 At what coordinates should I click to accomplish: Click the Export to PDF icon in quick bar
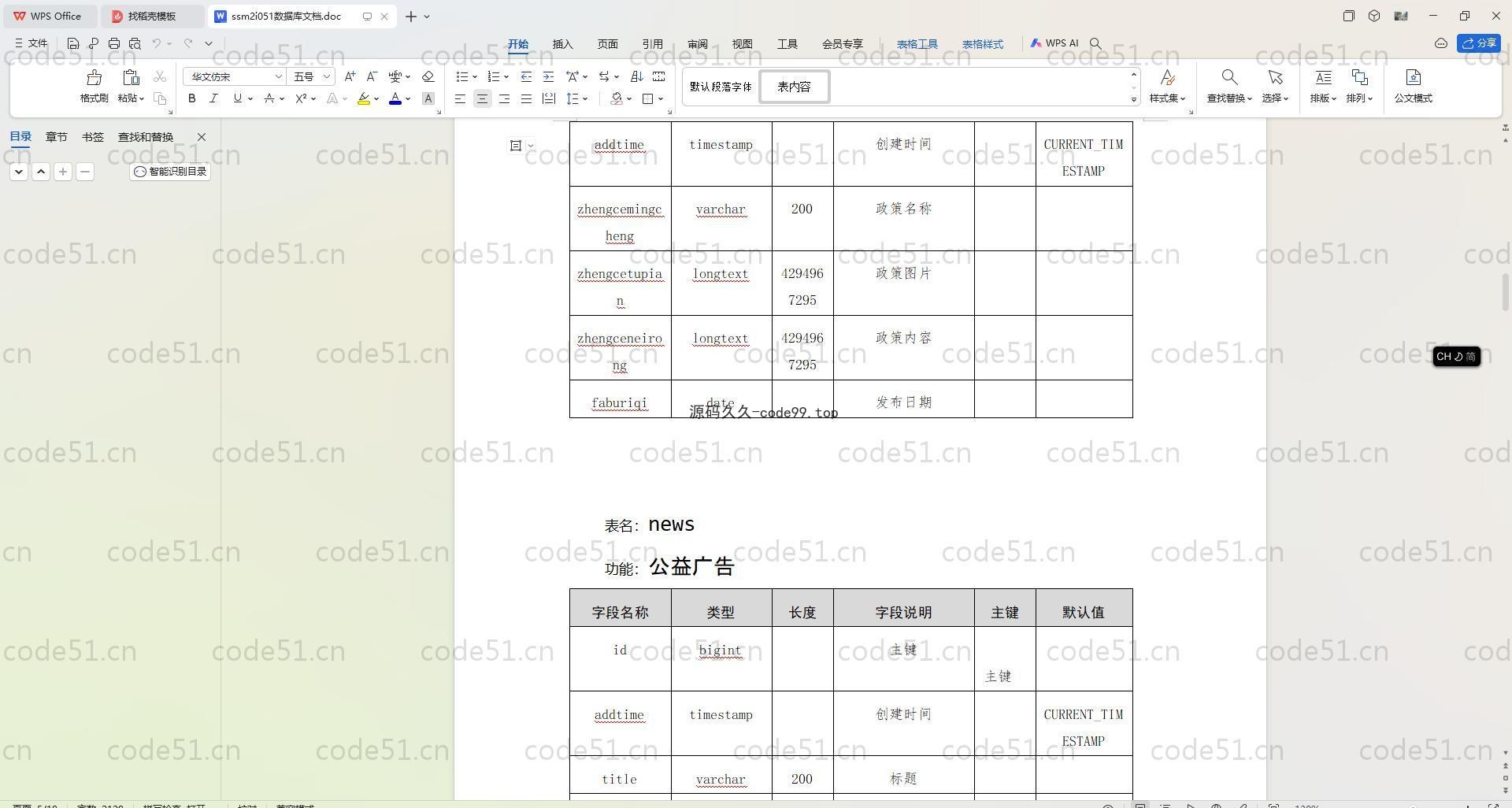[93, 43]
